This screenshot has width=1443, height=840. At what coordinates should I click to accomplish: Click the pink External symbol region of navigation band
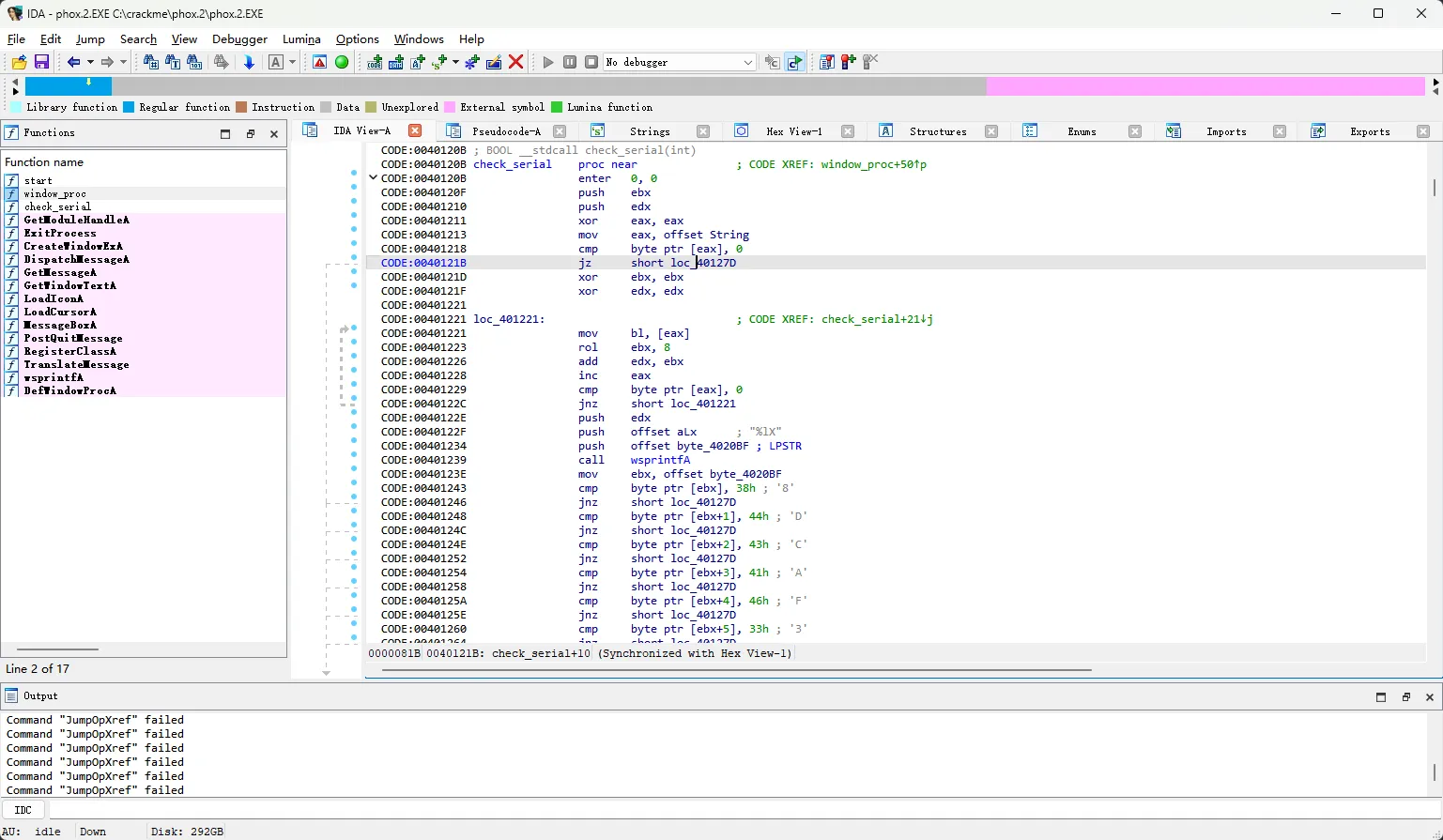tap(1205, 86)
